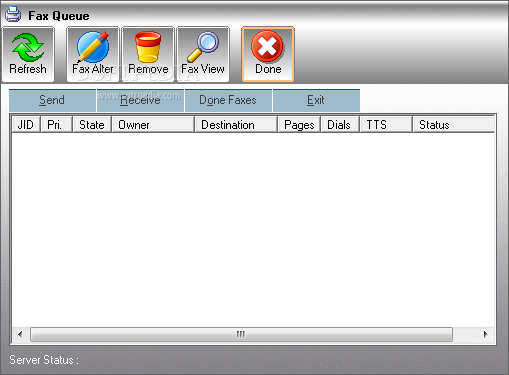
Task: Click the Pri. column header
Action: (x=56, y=125)
